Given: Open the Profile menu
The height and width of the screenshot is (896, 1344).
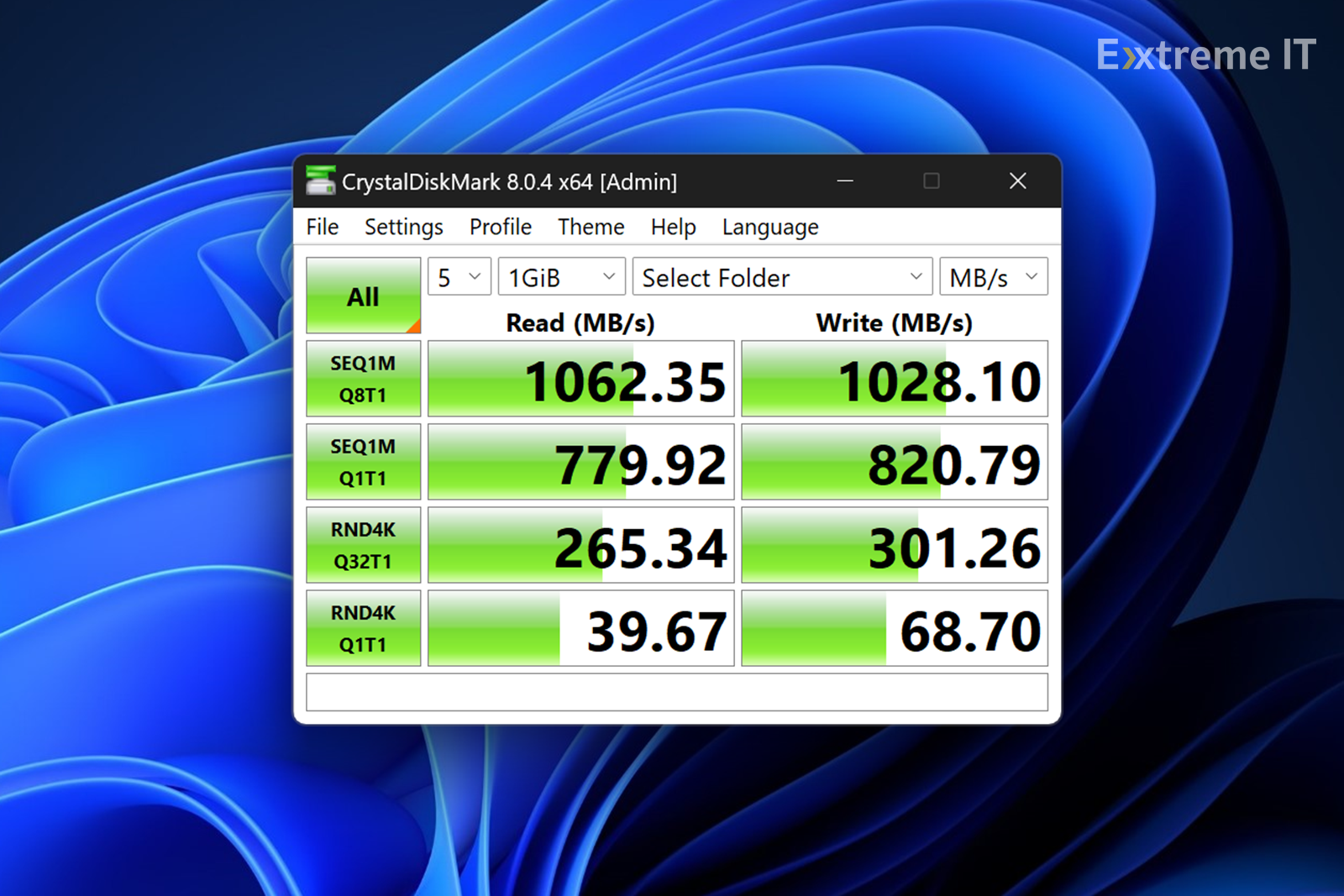Looking at the screenshot, I should tap(501, 227).
